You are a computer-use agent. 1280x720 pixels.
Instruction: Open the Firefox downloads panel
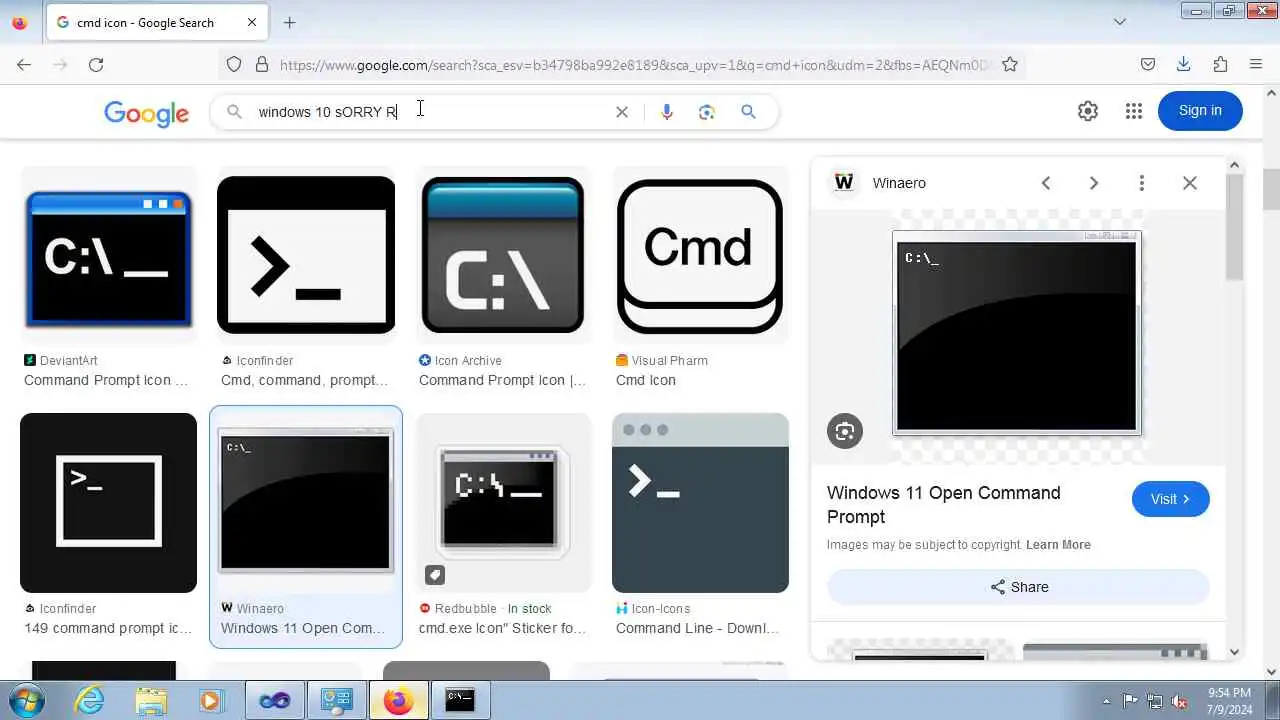pos(1184,64)
